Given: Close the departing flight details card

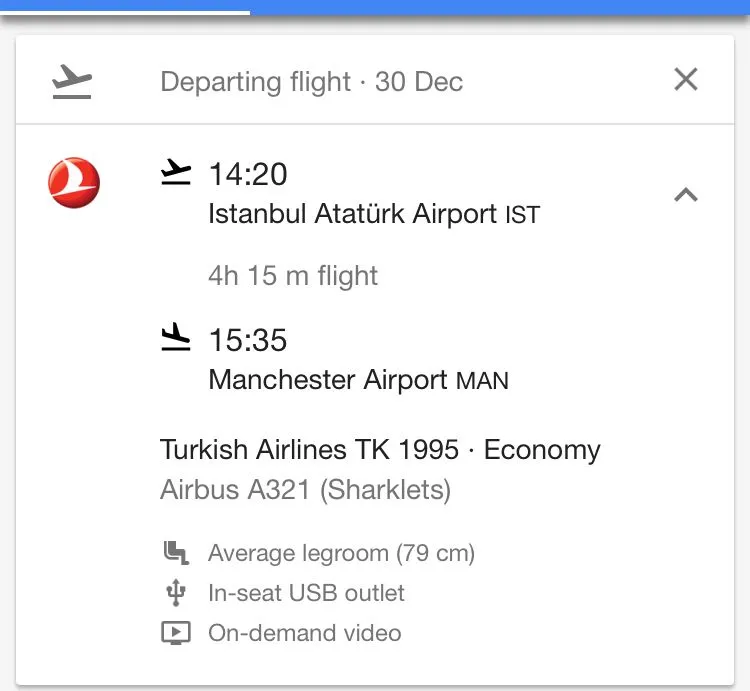Looking at the screenshot, I should click(686, 80).
